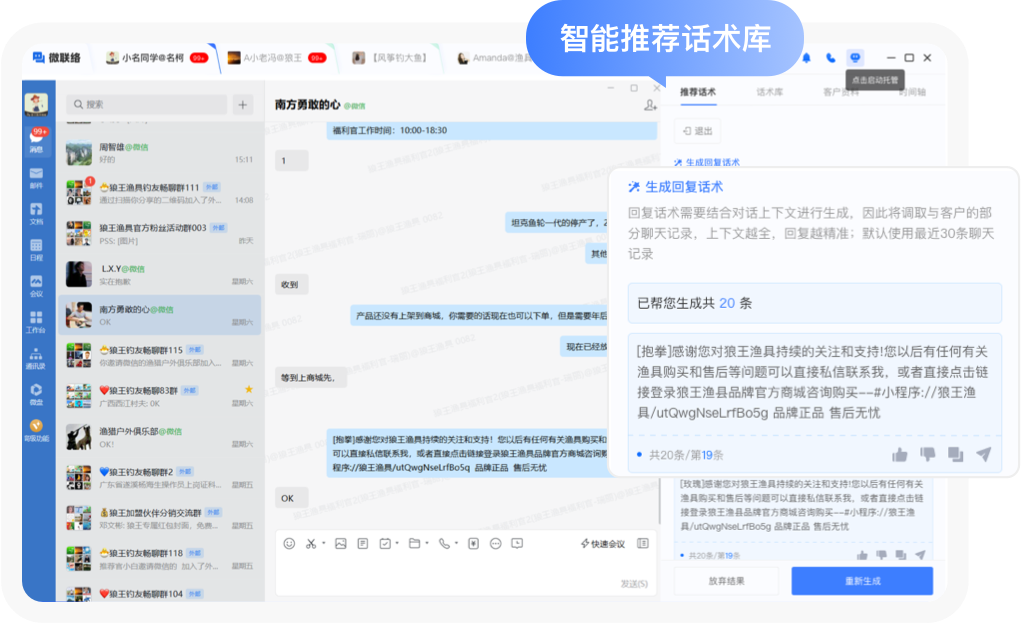Switch to the 话术库 tab
Viewport: 1022px width, 624px height.
[769, 92]
